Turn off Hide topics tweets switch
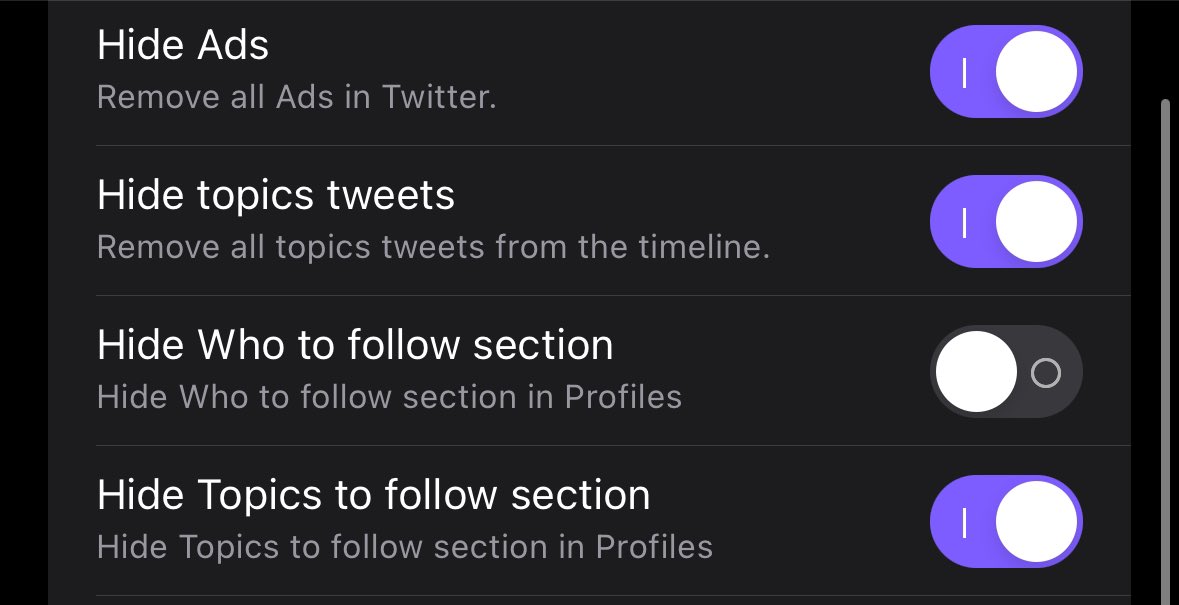This screenshot has width=1179, height=605. [x=1006, y=222]
